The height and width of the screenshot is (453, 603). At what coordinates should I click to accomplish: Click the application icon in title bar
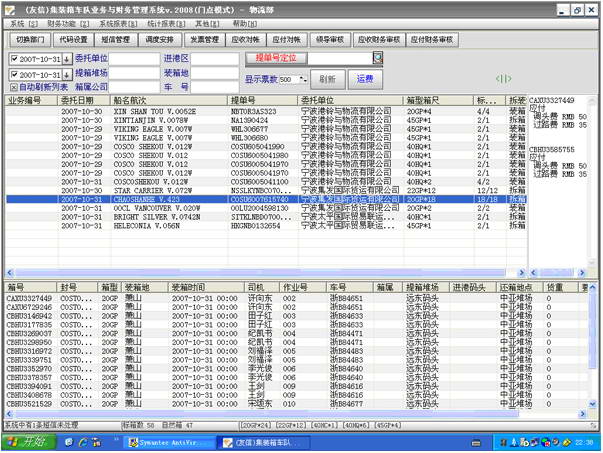(x=10, y=10)
